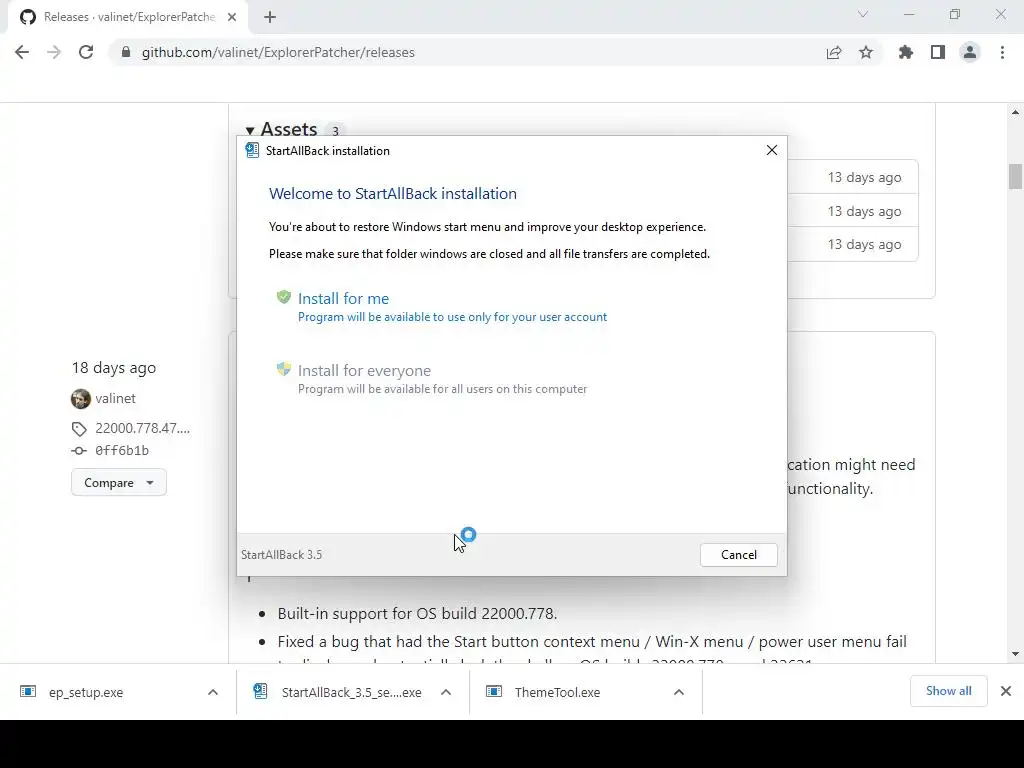This screenshot has height=768, width=1024.
Task: Cancel the StartAllBack installation
Action: [739, 554]
